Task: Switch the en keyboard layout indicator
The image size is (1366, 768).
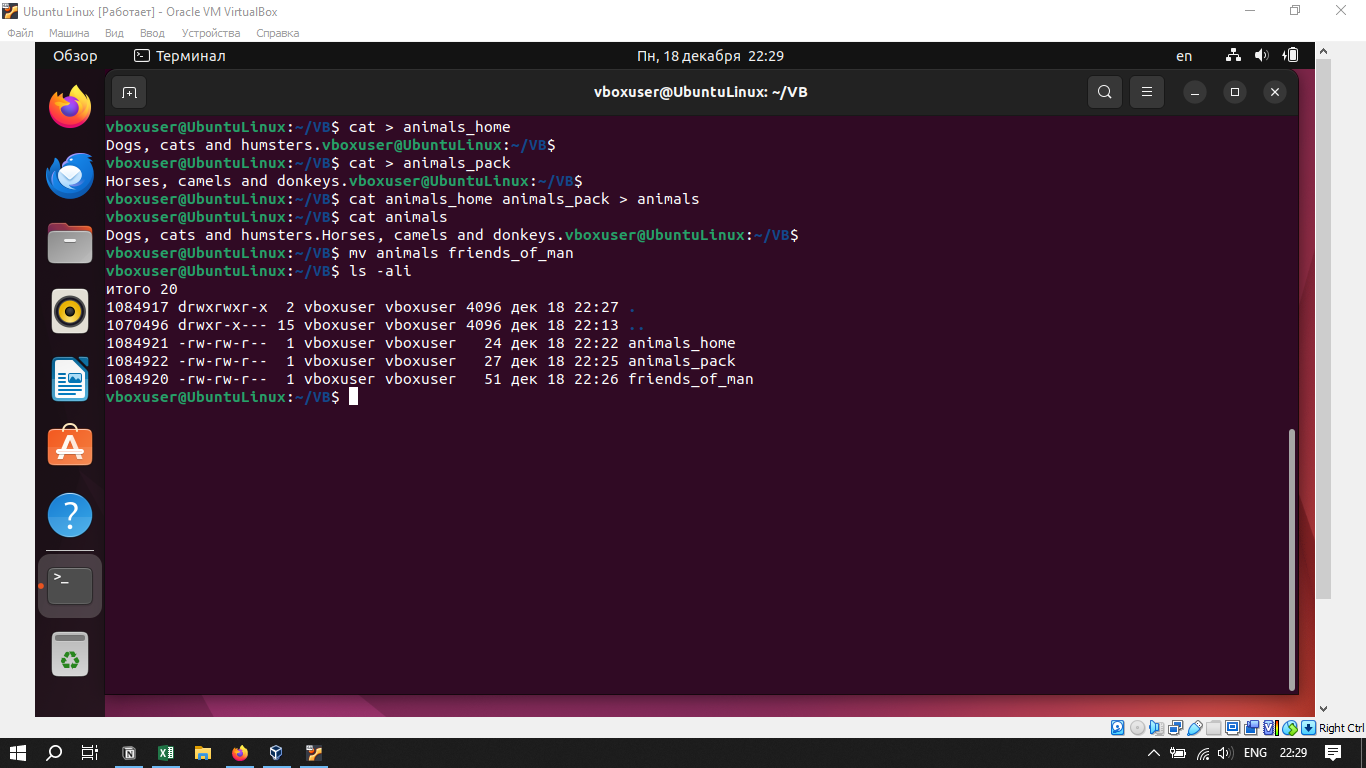Action: click(1184, 56)
